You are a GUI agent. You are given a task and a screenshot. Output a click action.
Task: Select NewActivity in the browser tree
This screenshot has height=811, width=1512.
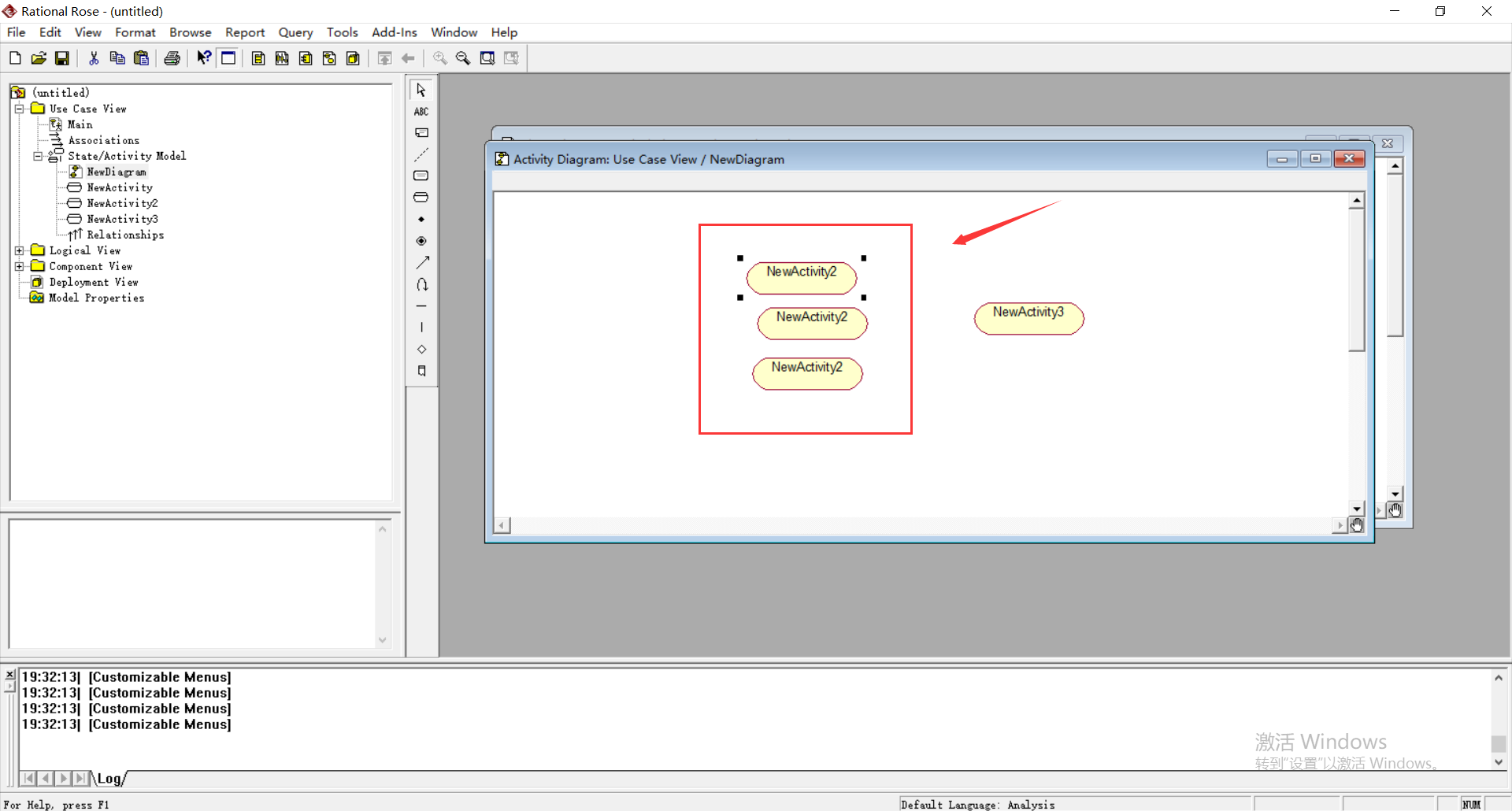point(120,187)
